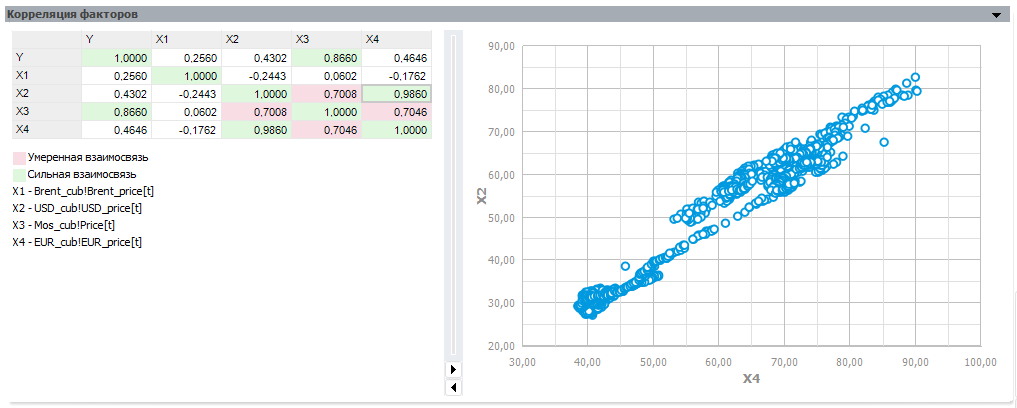
Task: Click the X1 - Brent_cub!Brent_price[t] label
Action: pyautogui.click(x=83, y=191)
